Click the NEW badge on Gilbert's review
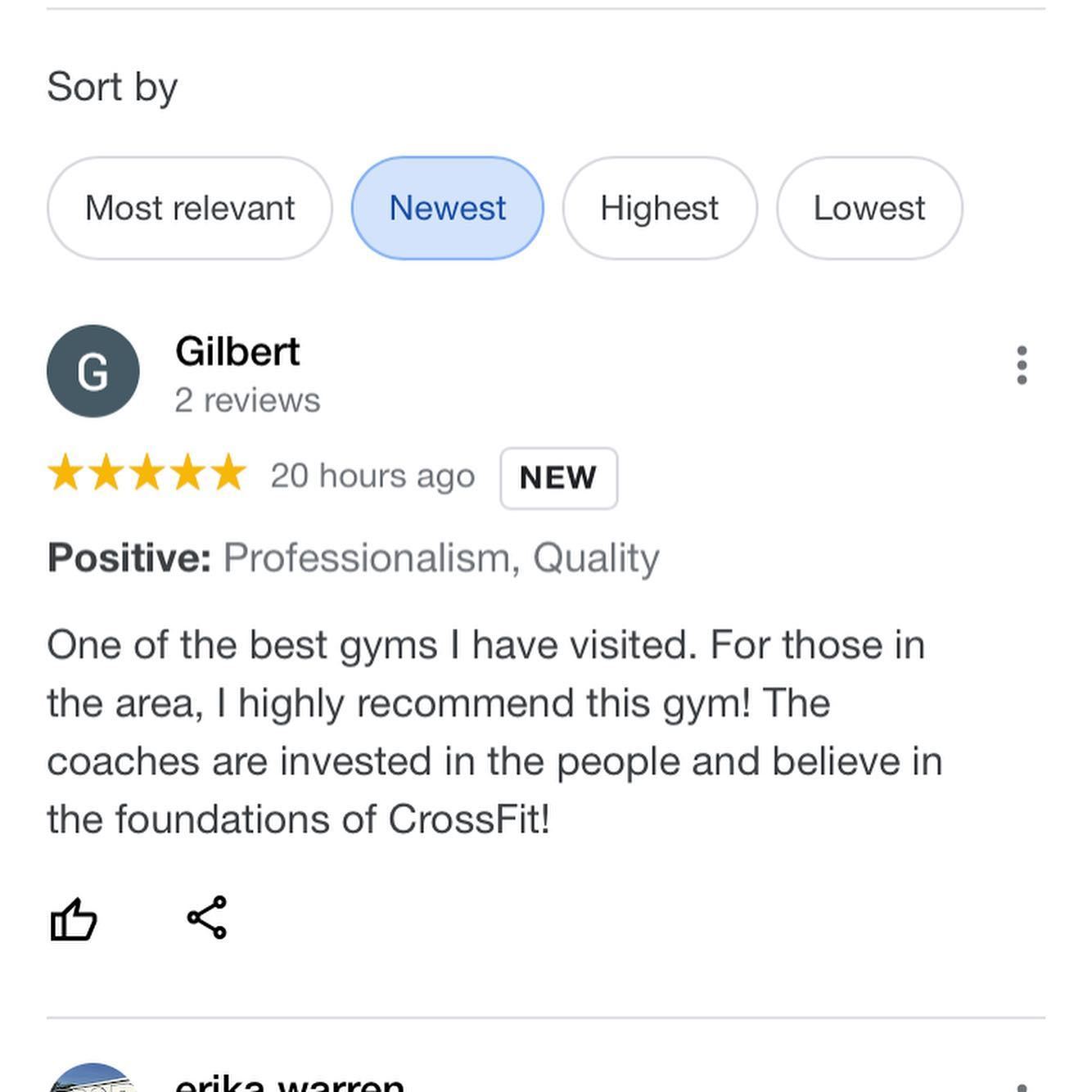The image size is (1092, 1092). click(x=558, y=478)
